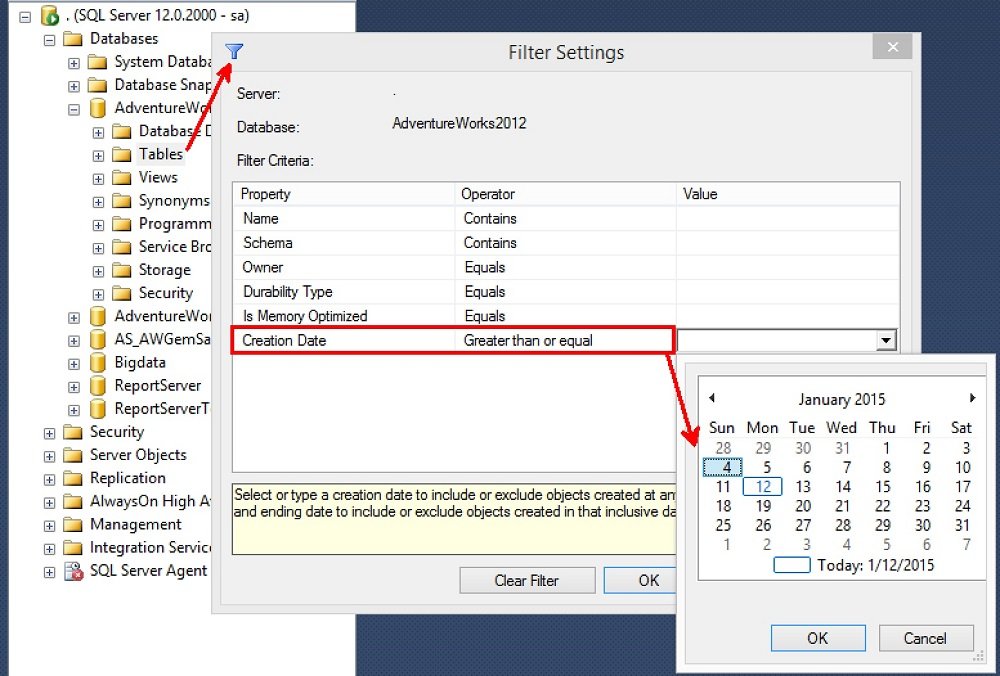Select the Security node under AdventureWorks
Screen dimensions: 1000x676
[x=166, y=293]
